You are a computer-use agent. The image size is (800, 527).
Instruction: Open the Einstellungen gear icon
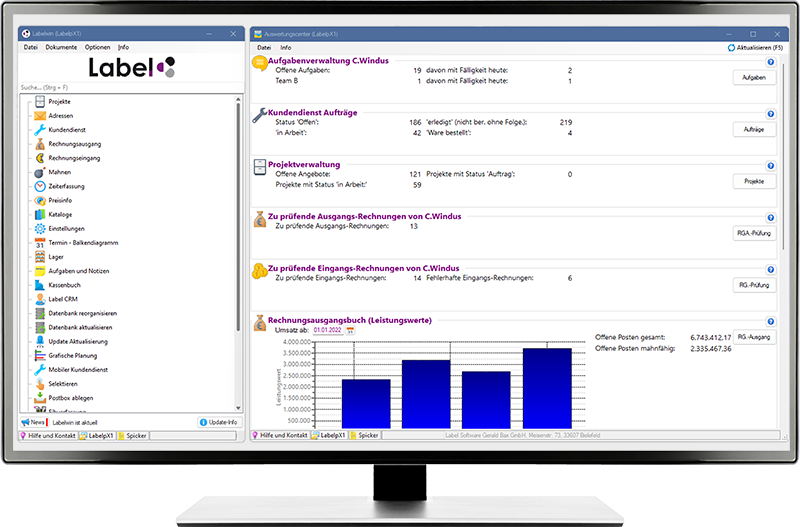coord(40,229)
